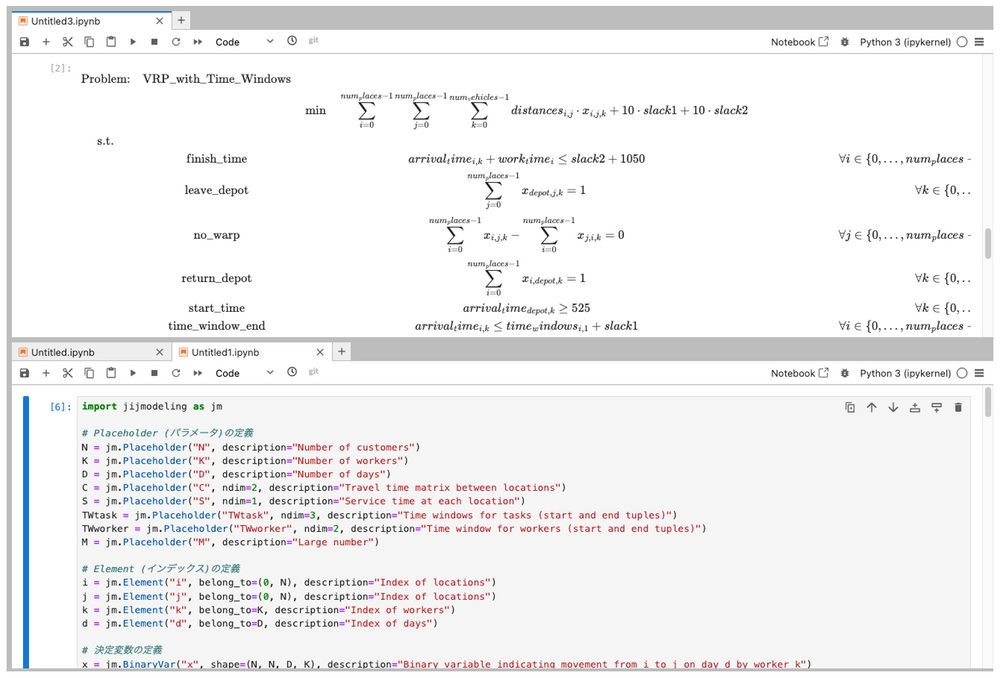Restart the kernel in the Untitled1 notebook toolbar
Viewport: 1000px width, 678px height.
176,373
